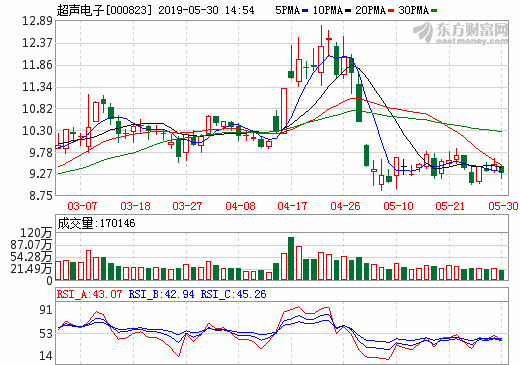Click volume axis label 120万

click(36, 233)
